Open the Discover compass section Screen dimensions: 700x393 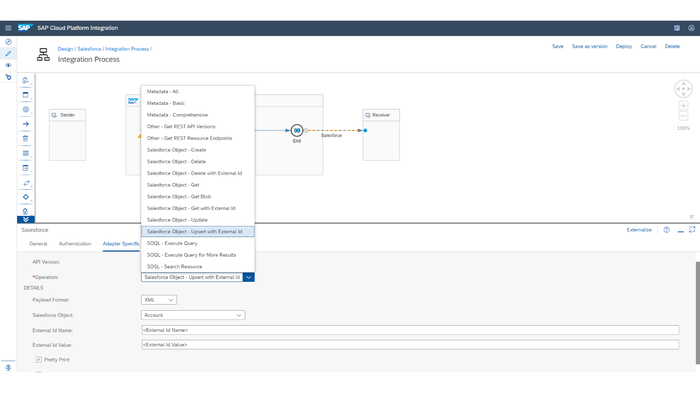pyautogui.click(x=8, y=42)
